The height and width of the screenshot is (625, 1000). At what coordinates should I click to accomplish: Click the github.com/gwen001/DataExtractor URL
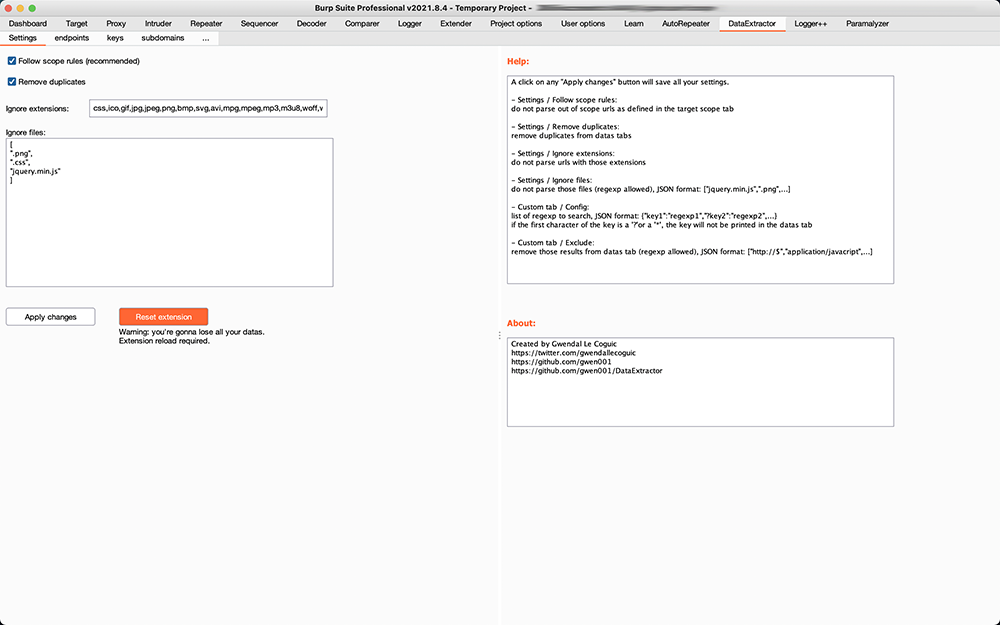[x=587, y=371]
